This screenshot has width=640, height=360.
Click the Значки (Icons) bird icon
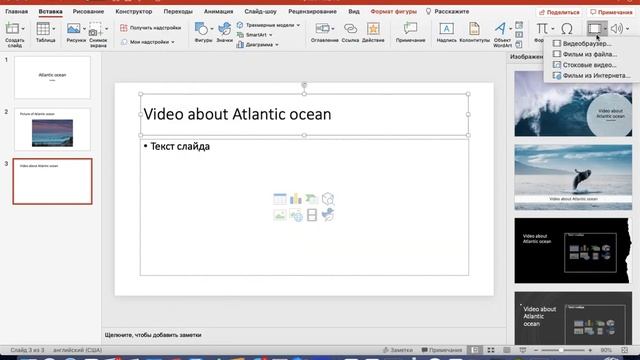[x=224, y=29]
